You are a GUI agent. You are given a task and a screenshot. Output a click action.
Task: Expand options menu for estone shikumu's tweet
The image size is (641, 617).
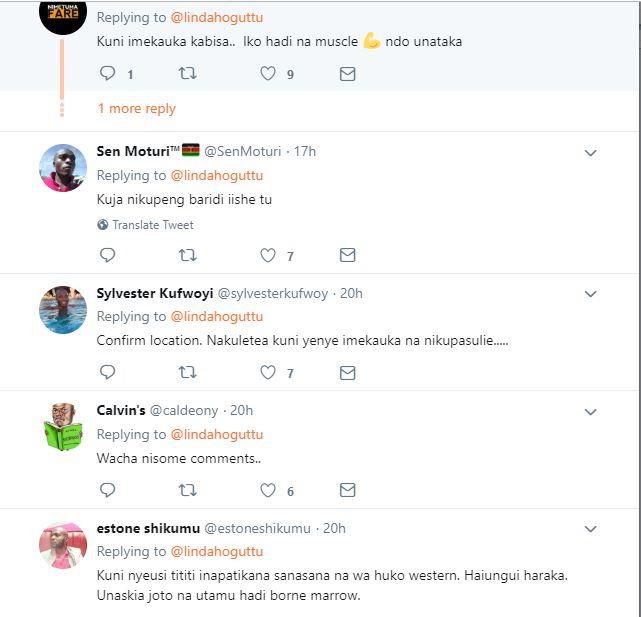(x=590, y=529)
